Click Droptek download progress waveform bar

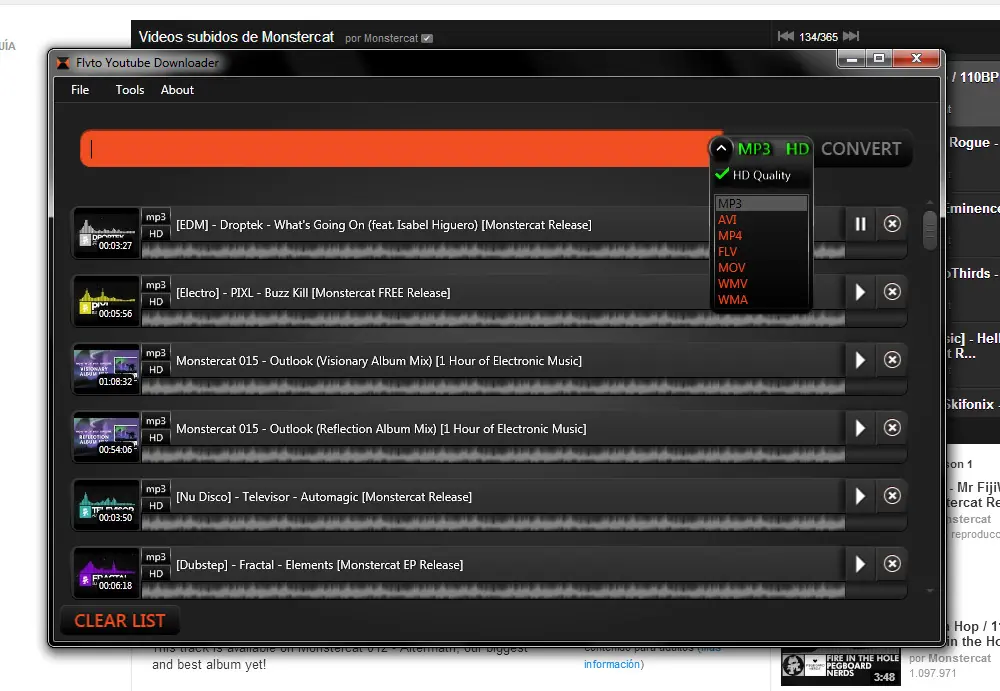coord(493,250)
